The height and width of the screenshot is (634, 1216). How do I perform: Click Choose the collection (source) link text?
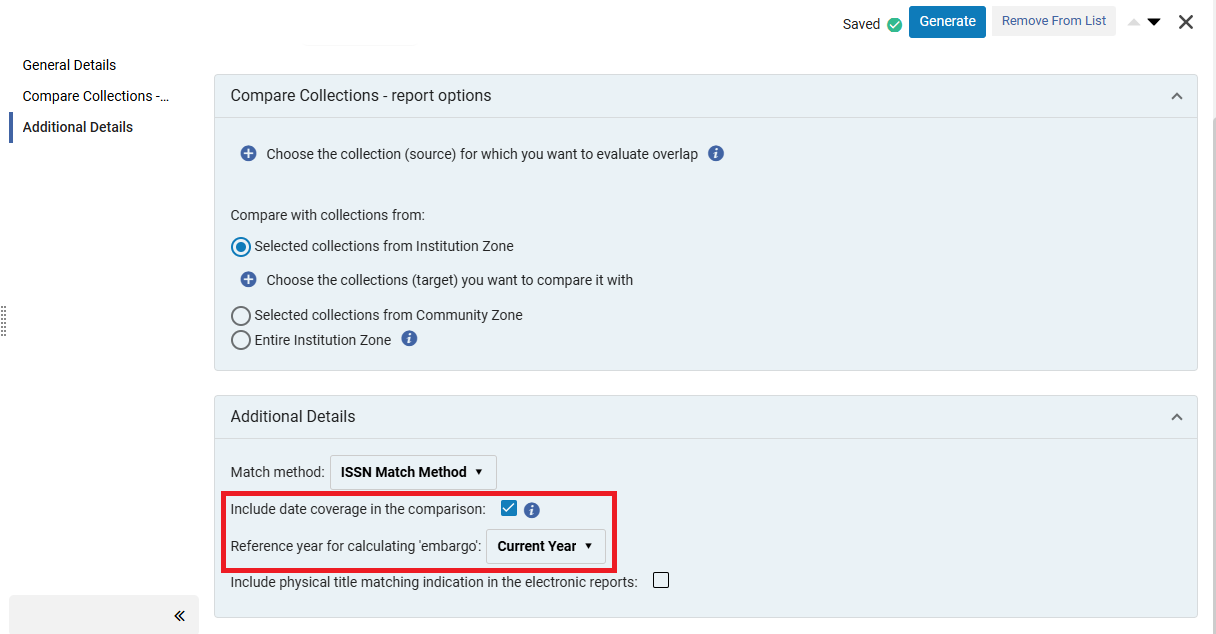482,154
